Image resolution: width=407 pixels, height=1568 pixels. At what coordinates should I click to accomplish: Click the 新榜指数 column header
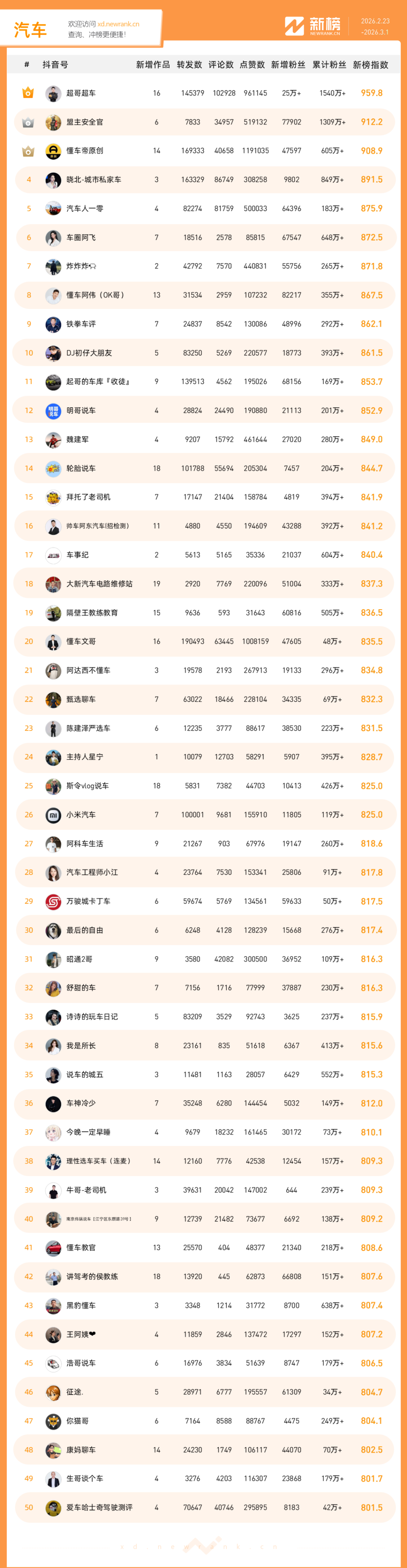pos(370,65)
